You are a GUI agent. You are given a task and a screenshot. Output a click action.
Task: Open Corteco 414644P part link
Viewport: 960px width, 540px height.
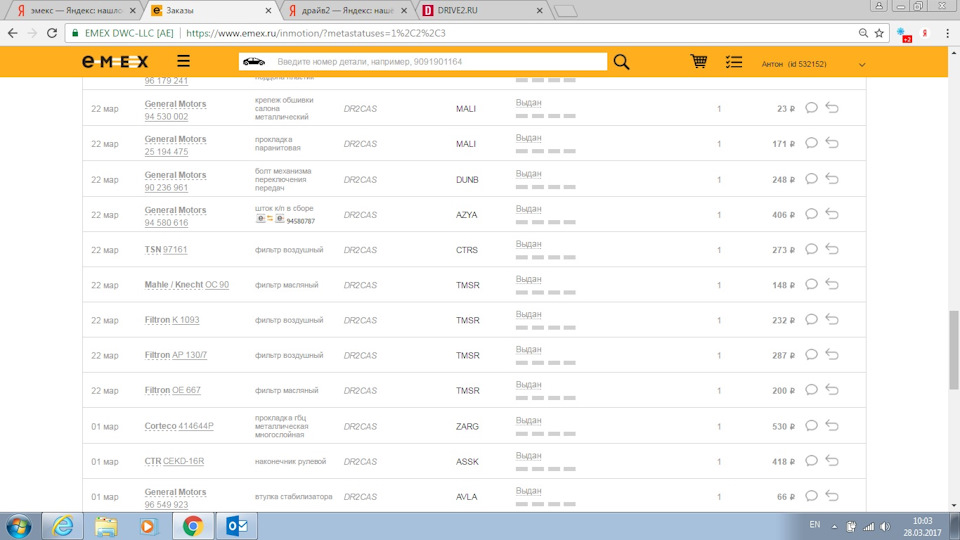(179, 426)
